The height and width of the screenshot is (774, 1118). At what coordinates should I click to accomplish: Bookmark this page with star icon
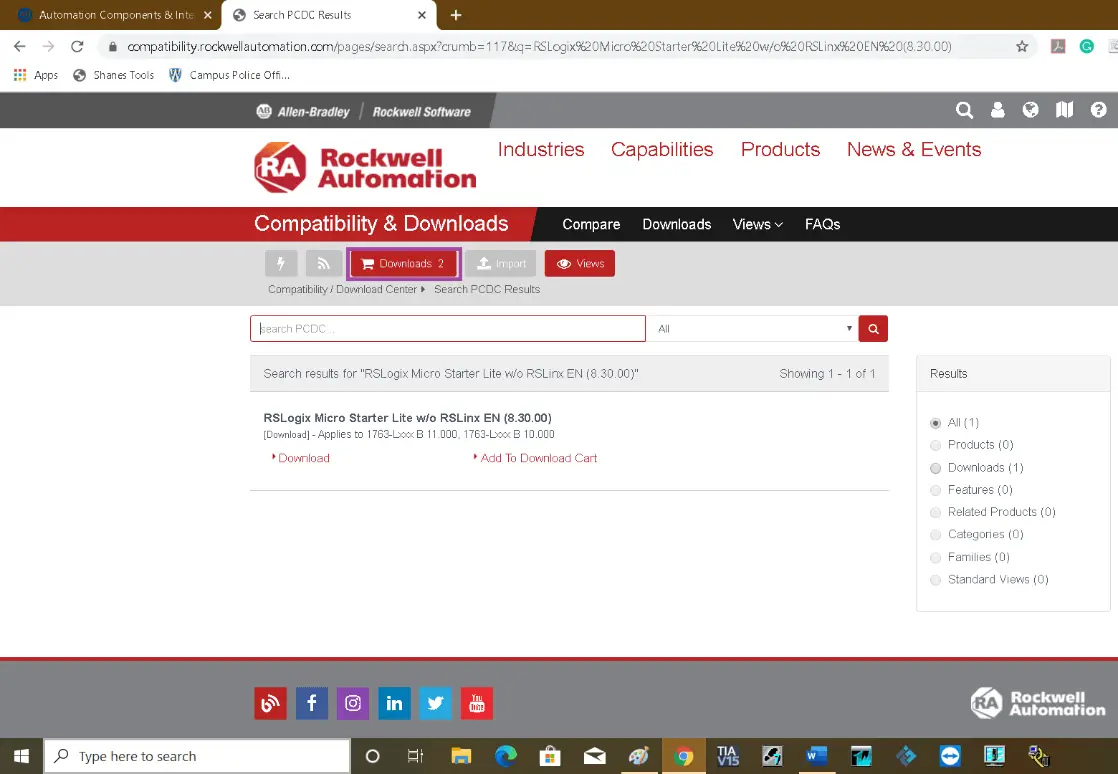1022,46
